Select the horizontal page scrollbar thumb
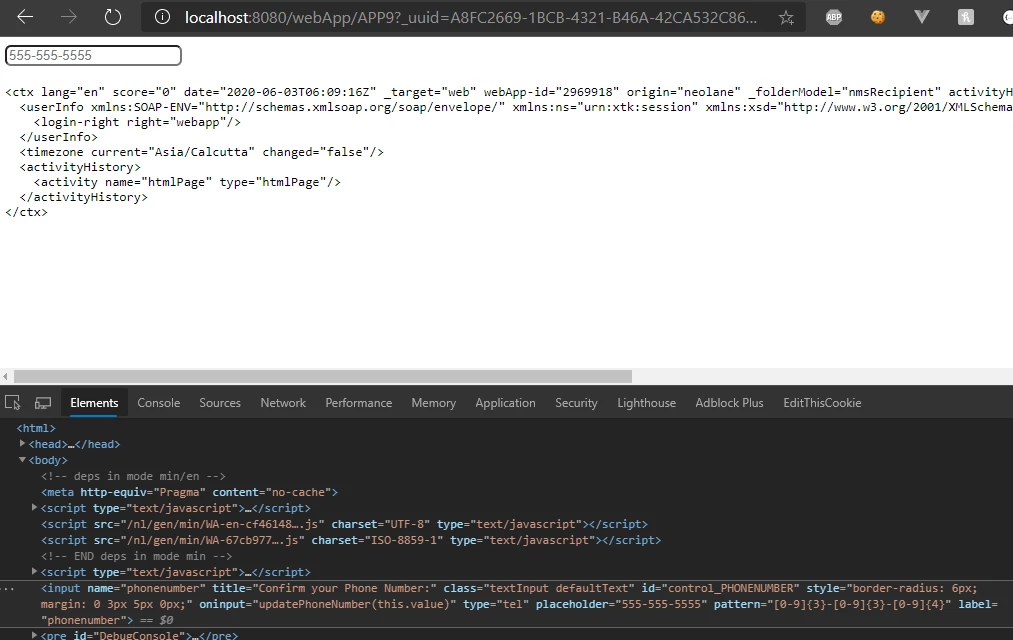 point(322,377)
